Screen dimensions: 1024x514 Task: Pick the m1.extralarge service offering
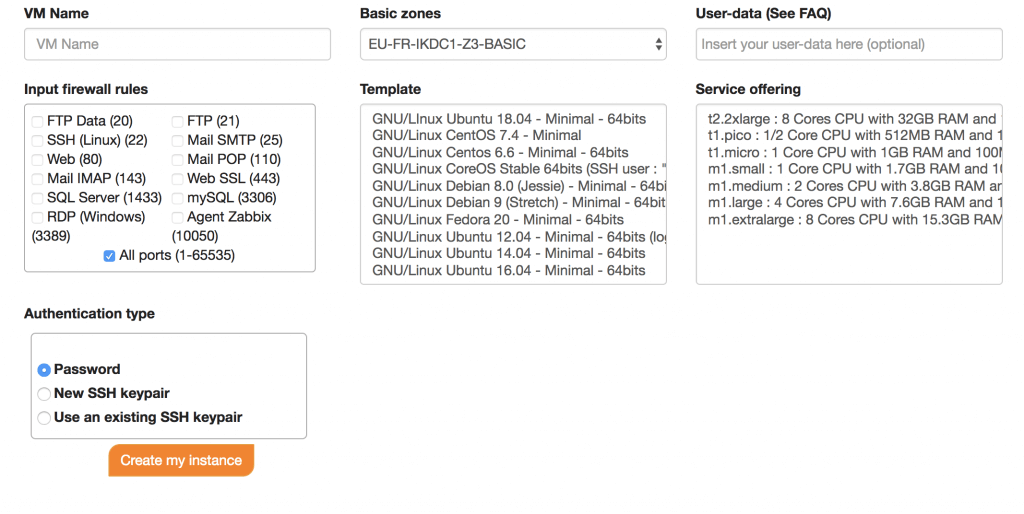click(x=850, y=220)
